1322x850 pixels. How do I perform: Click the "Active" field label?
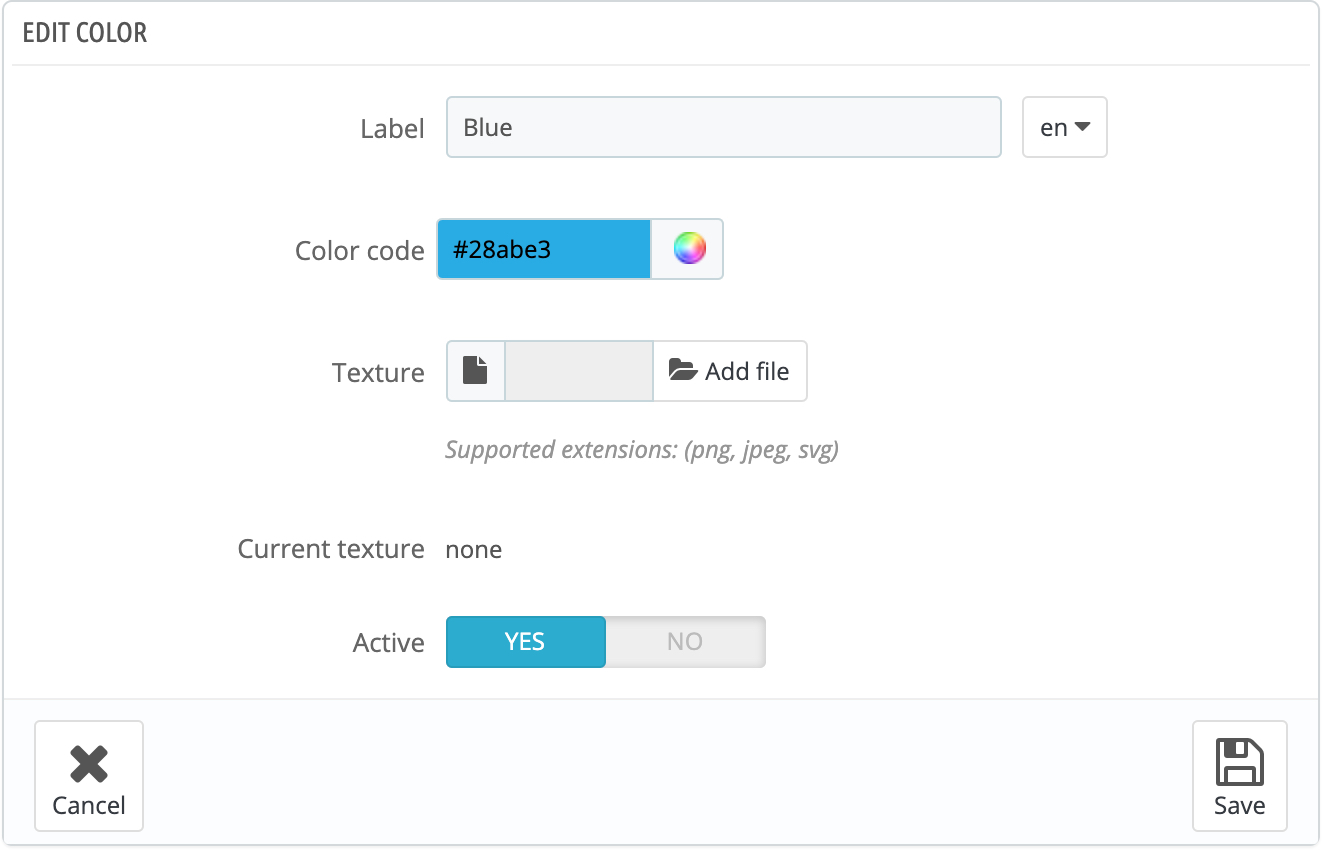(389, 642)
